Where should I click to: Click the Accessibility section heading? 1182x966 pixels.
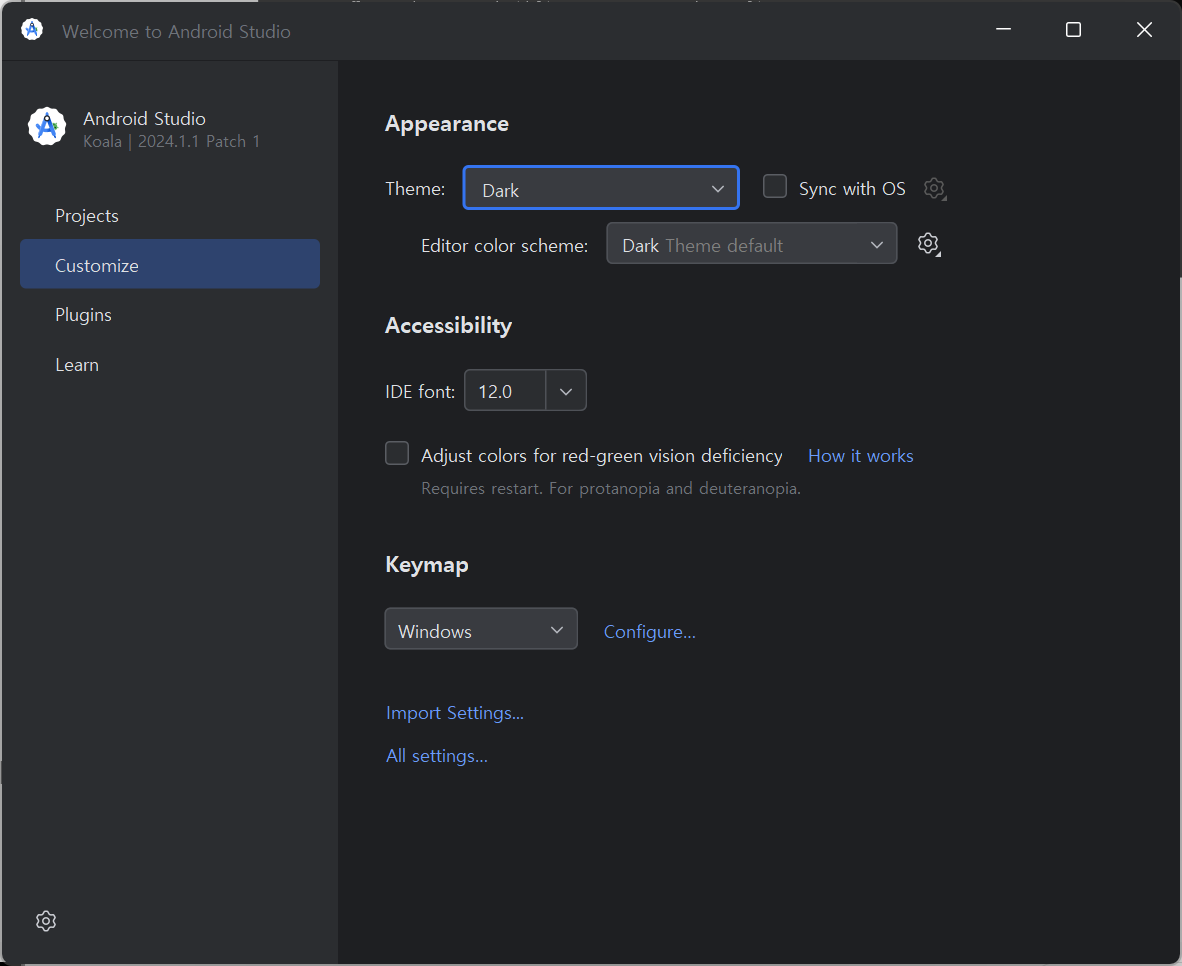click(x=449, y=326)
